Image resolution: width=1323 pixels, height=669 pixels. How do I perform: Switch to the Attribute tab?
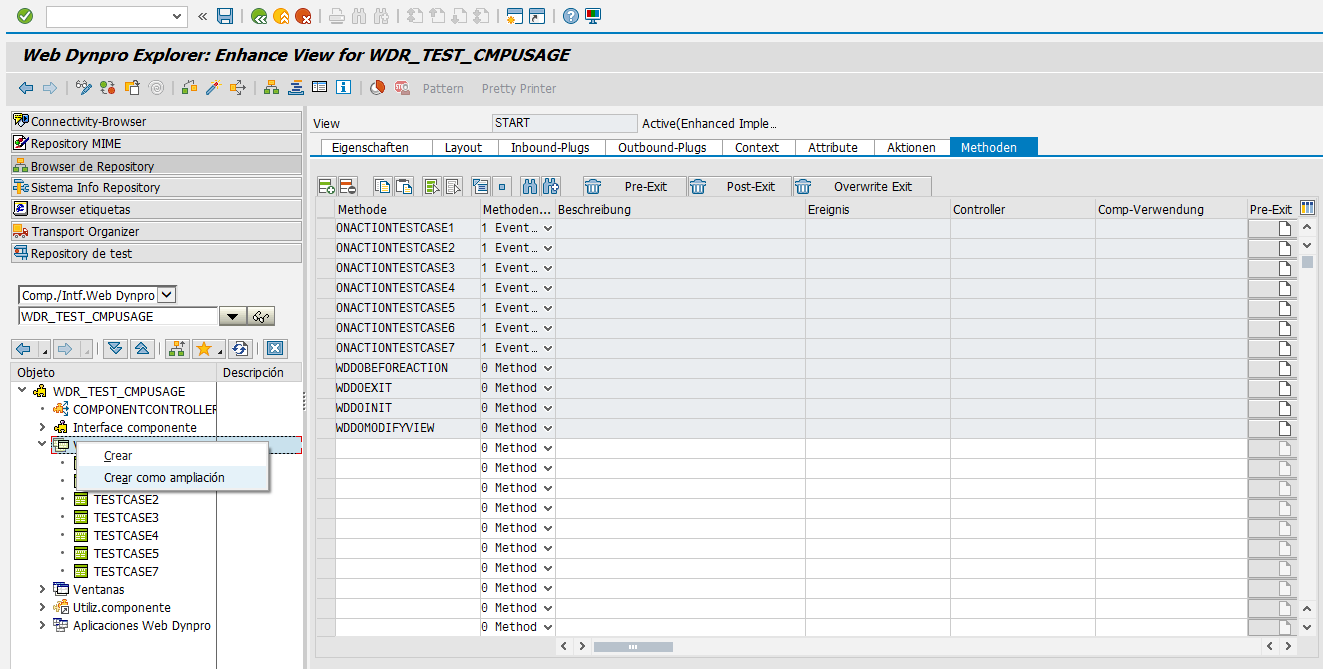tap(833, 147)
